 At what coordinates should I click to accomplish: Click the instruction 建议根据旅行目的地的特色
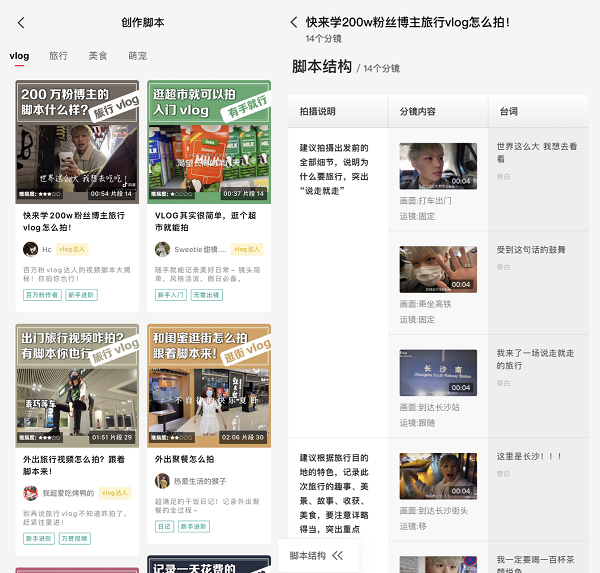coord(334,493)
